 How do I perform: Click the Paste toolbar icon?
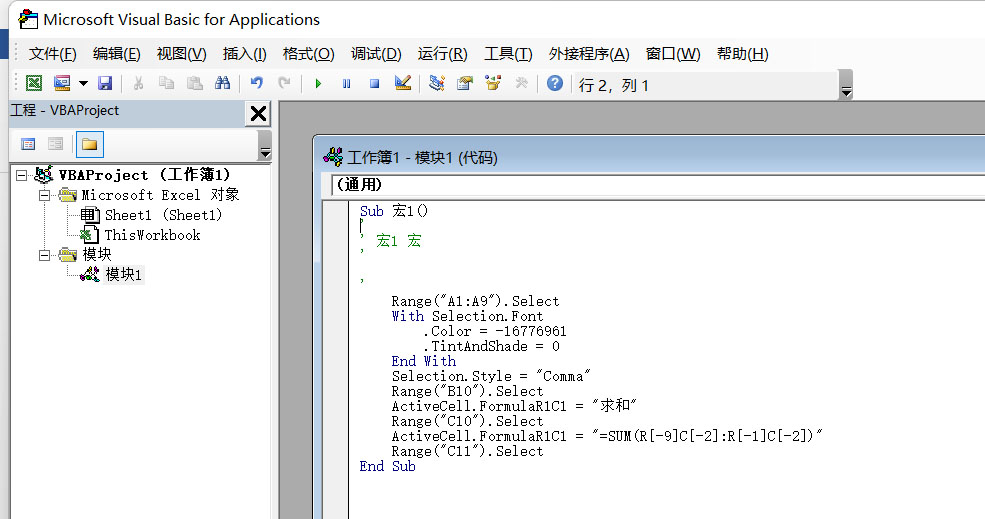(x=195, y=83)
